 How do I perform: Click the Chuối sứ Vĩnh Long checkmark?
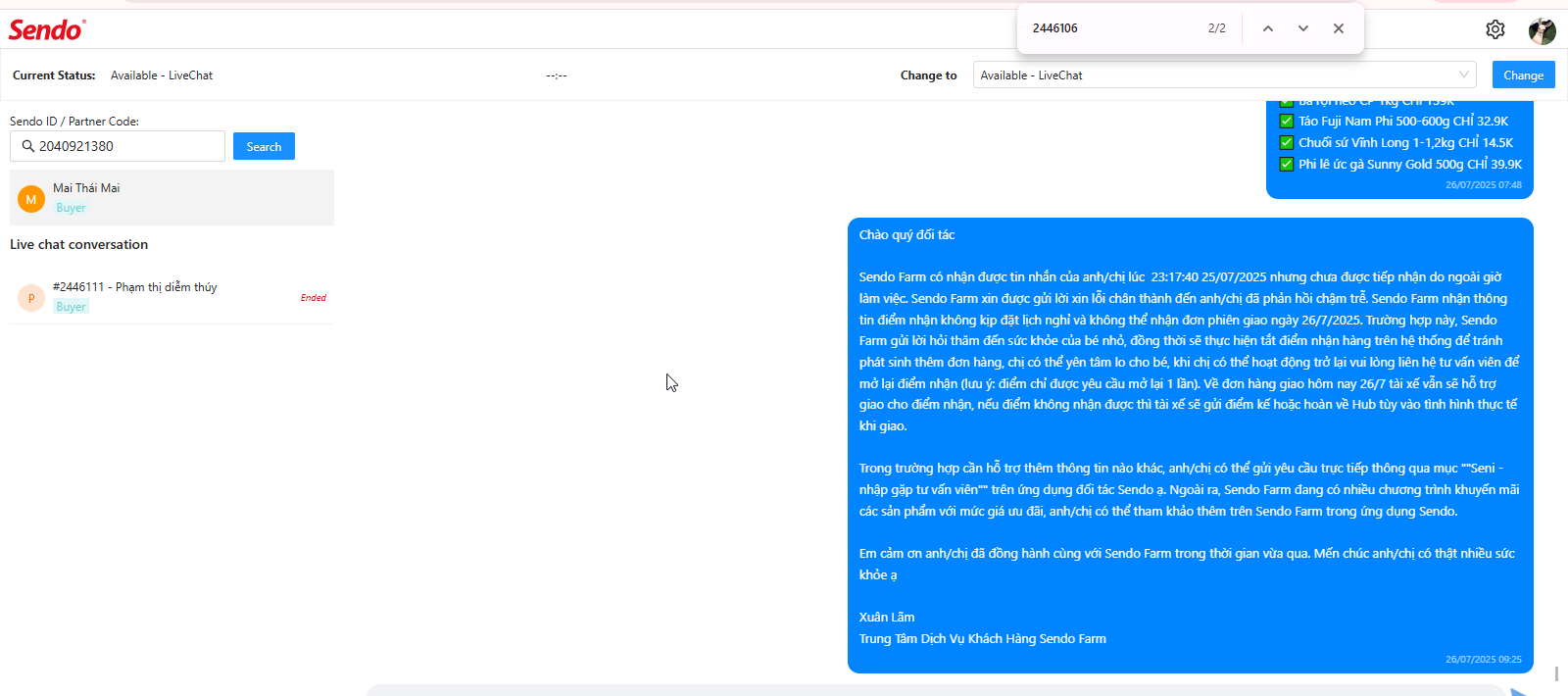(1287, 143)
